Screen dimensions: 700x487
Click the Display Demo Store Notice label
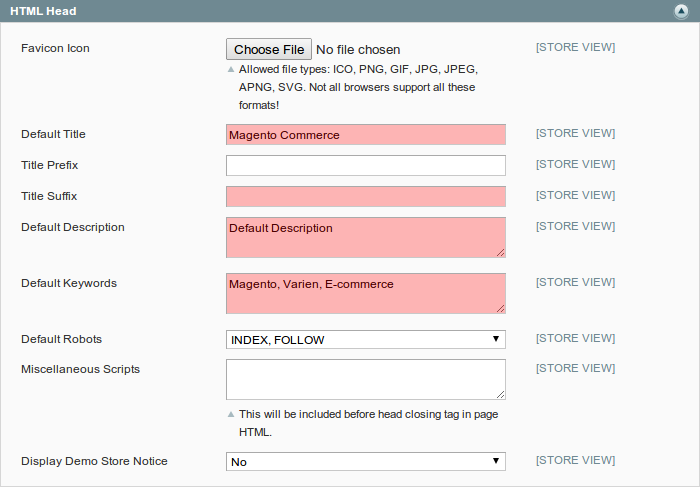point(94,461)
